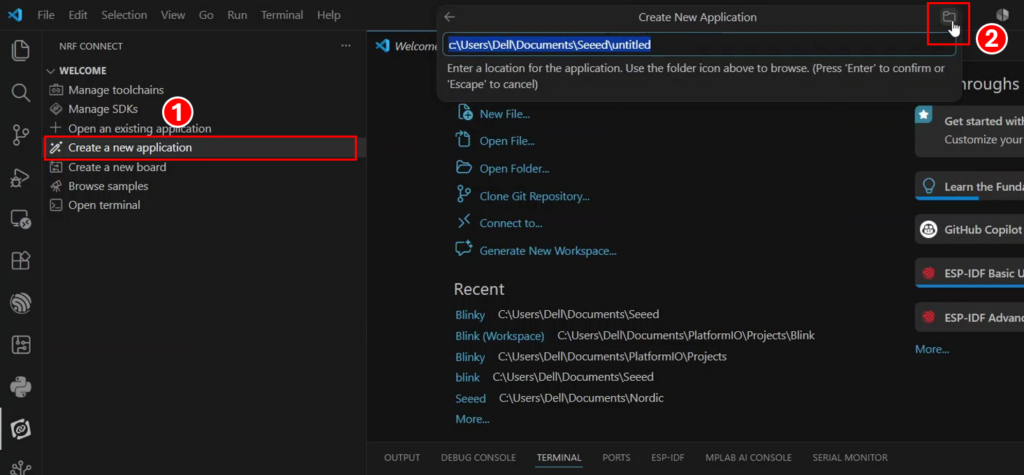Open the ESP-IDF Basic walkthrough
This screenshot has width=1024, height=475.
969,273
